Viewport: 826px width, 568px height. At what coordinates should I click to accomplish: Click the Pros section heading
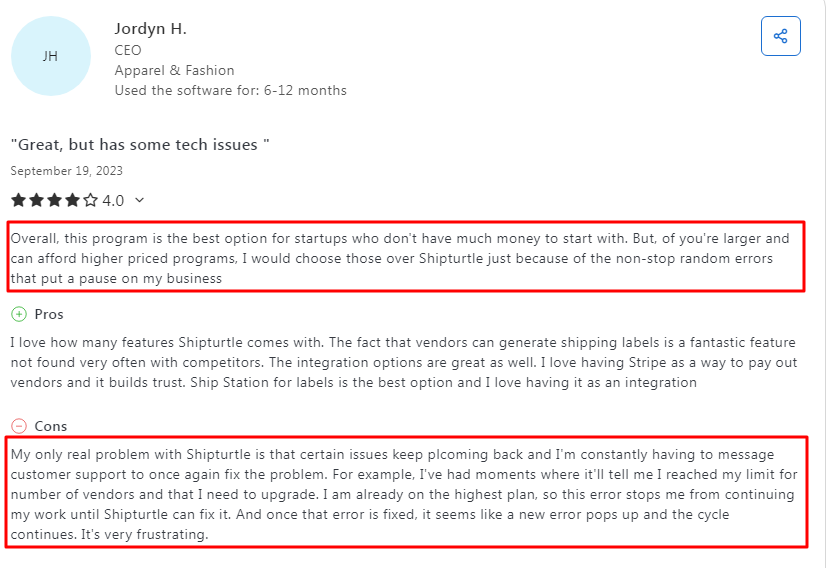click(x=49, y=314)
